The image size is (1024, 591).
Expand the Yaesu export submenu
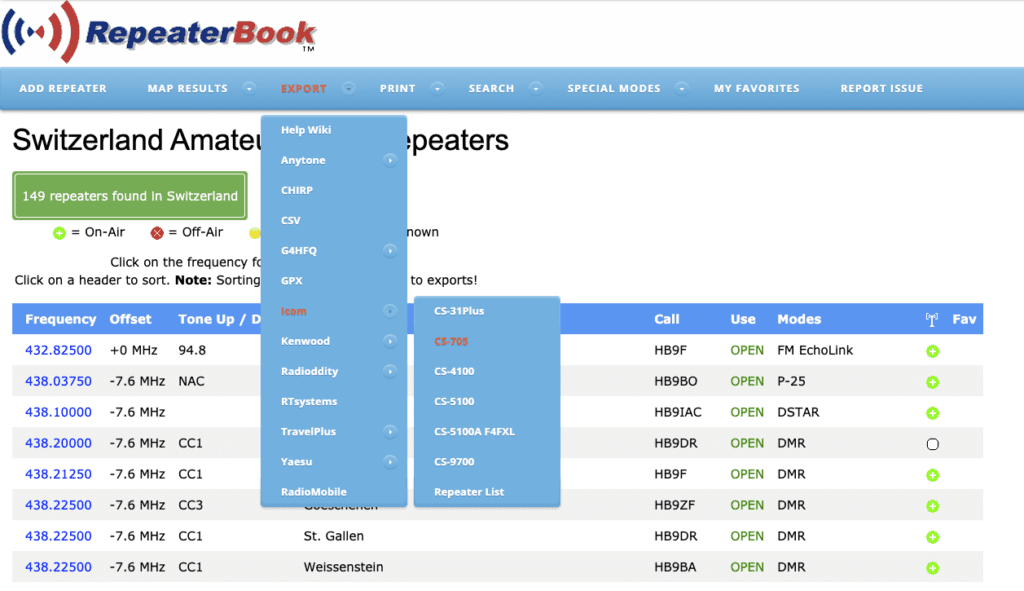(390, 462)
